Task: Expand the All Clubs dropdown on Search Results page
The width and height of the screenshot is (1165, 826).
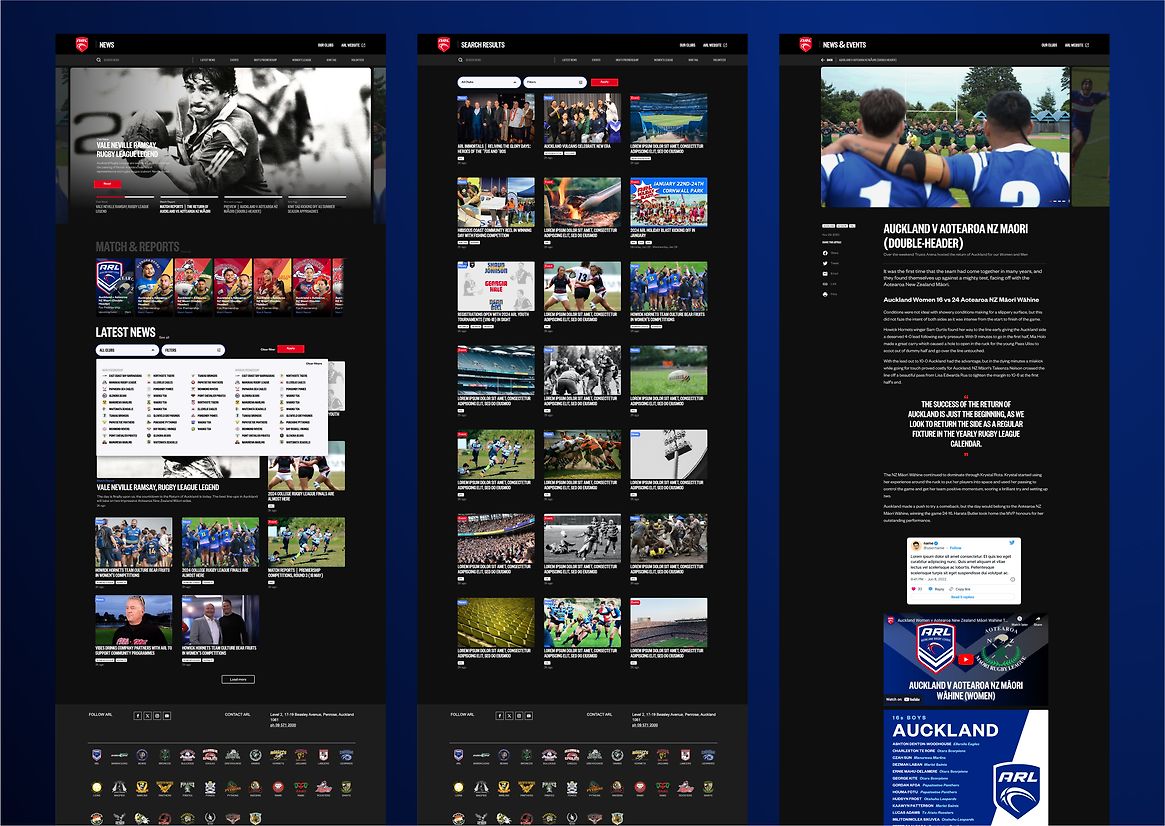Action: (488, 81)
